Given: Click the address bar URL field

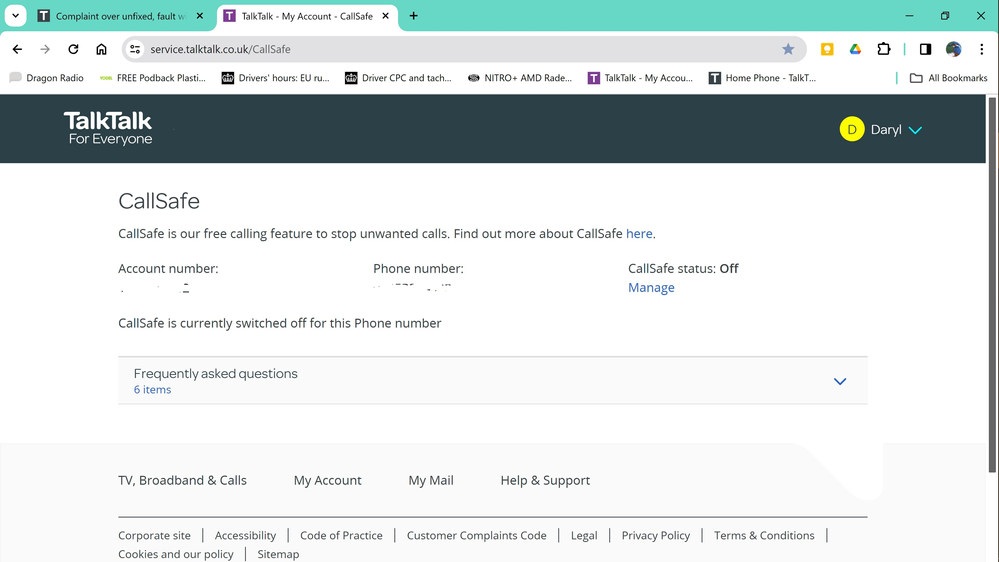Looking at the screenshot, I should tap(450, 49).
